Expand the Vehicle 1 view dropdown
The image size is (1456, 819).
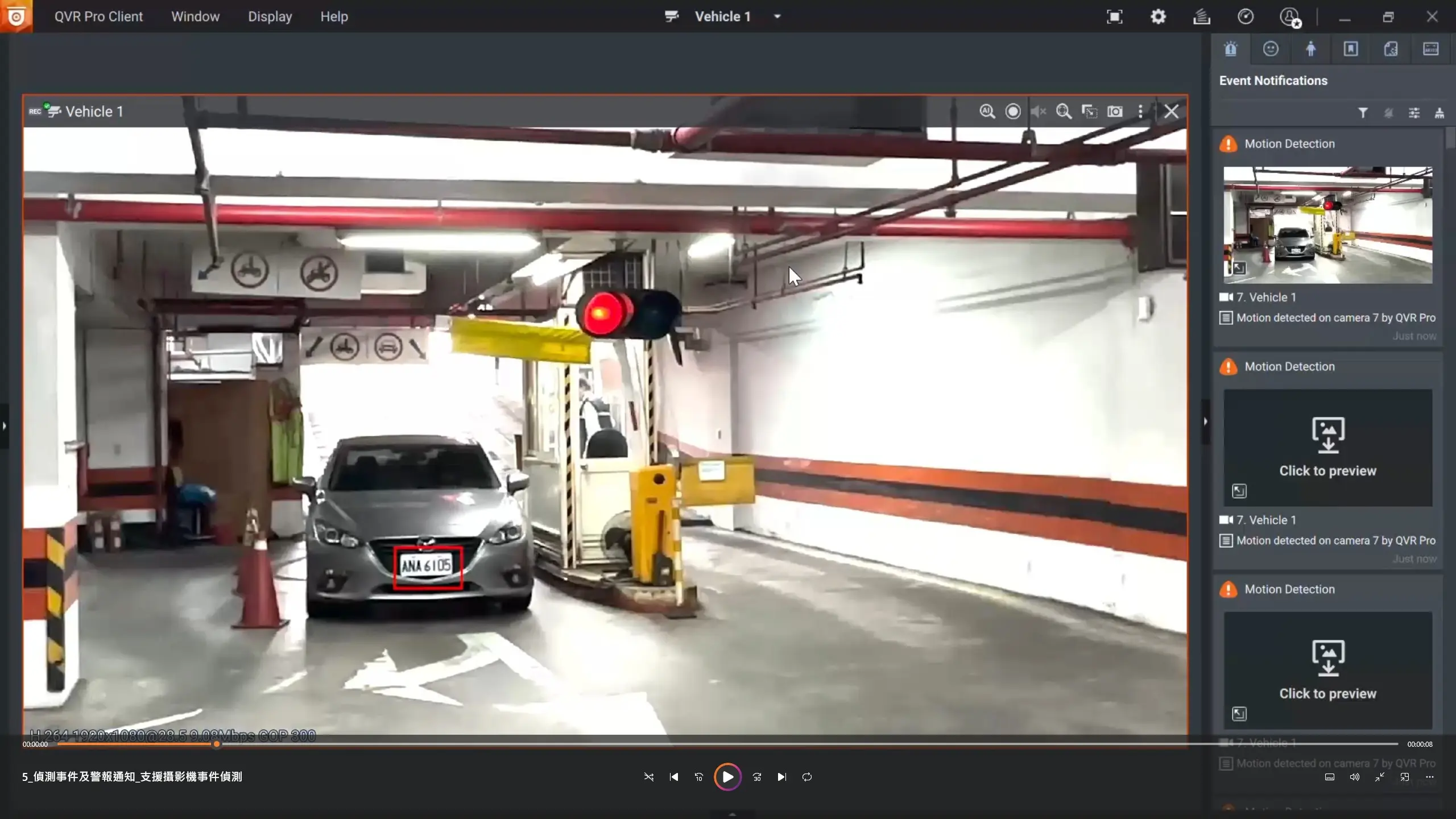tap(777, 16)
